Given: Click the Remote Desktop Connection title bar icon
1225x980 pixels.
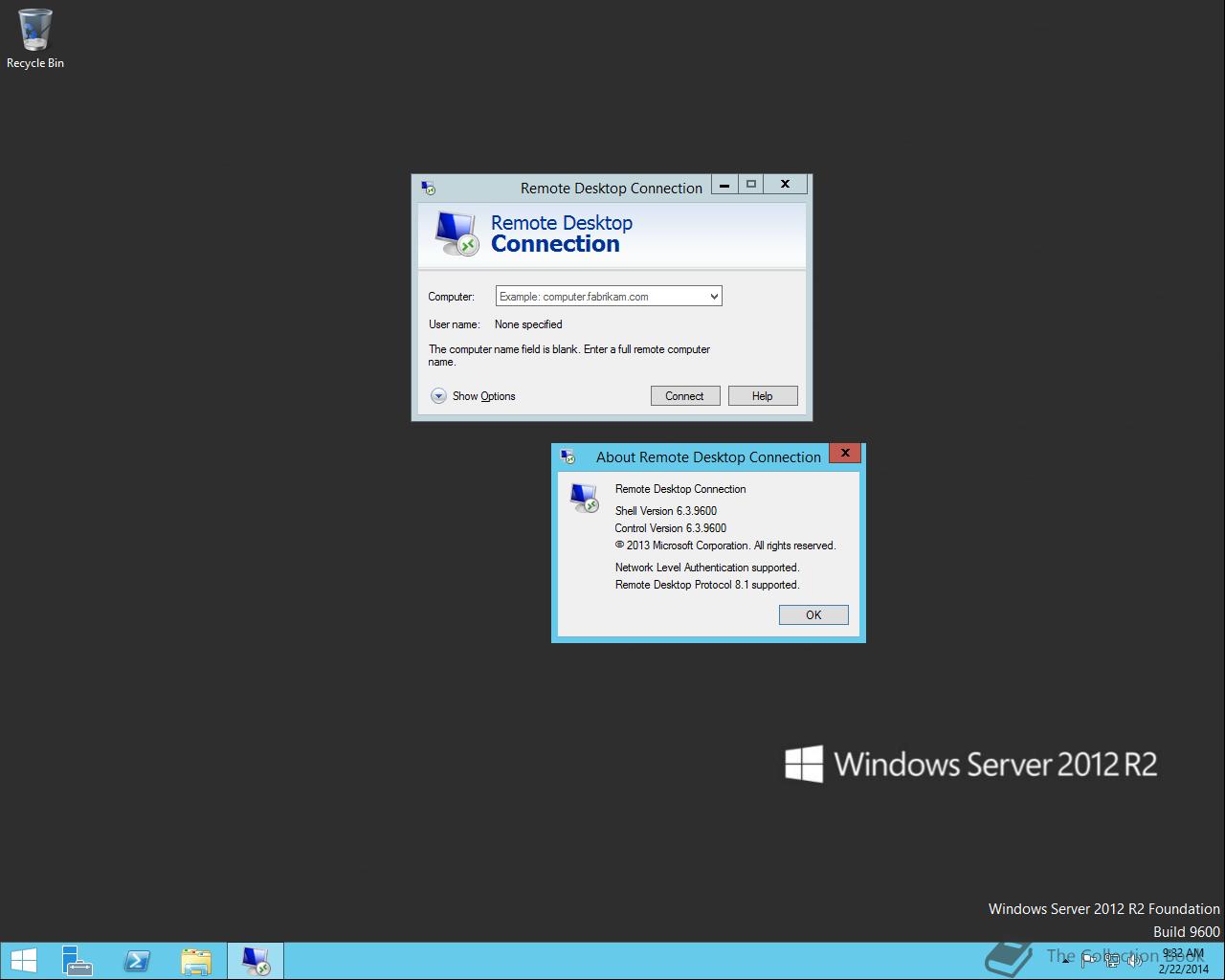Looking at the screenshot, I should pos(428,188).
